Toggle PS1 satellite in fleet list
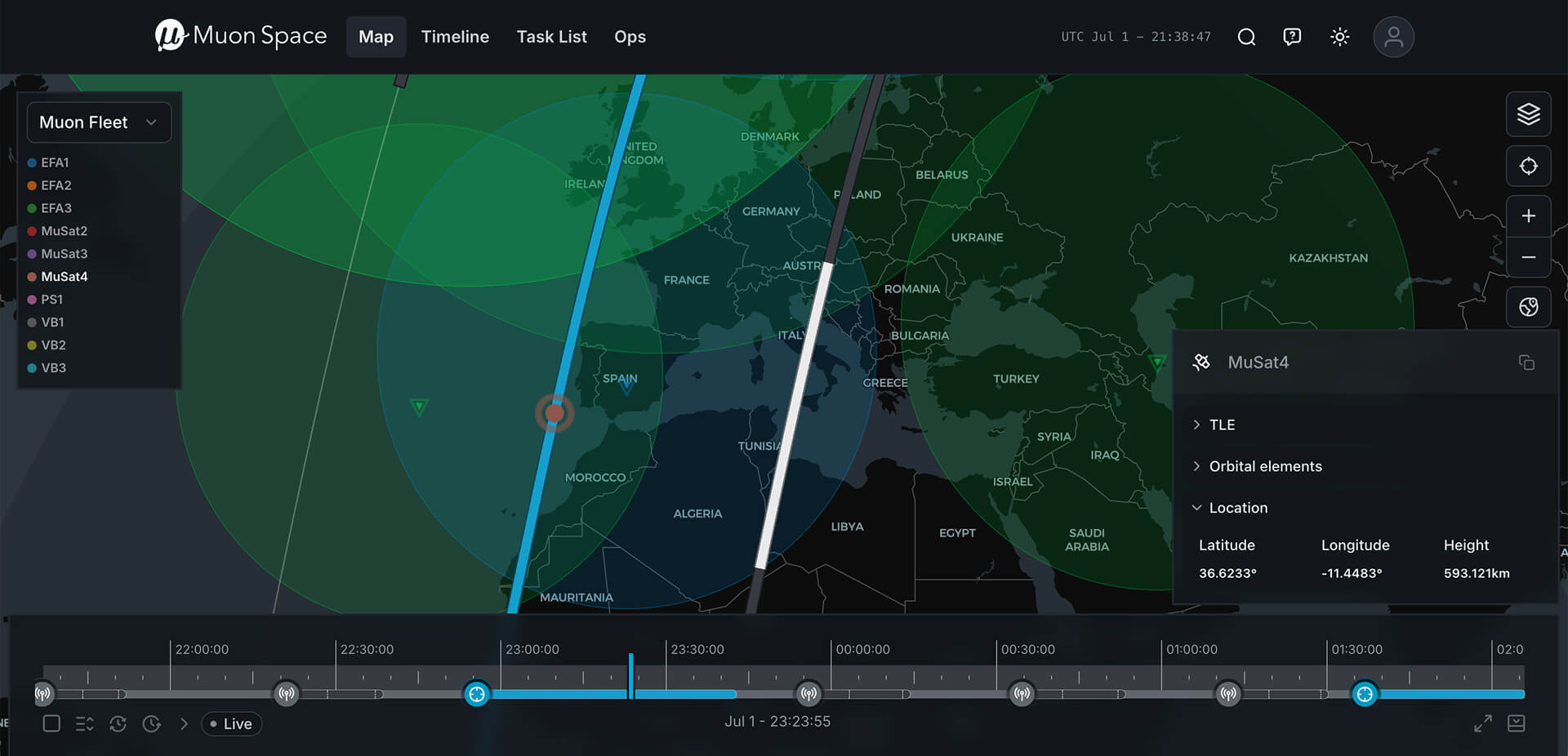This screenshot has width=1568, height=756. (x=46, y=300)
